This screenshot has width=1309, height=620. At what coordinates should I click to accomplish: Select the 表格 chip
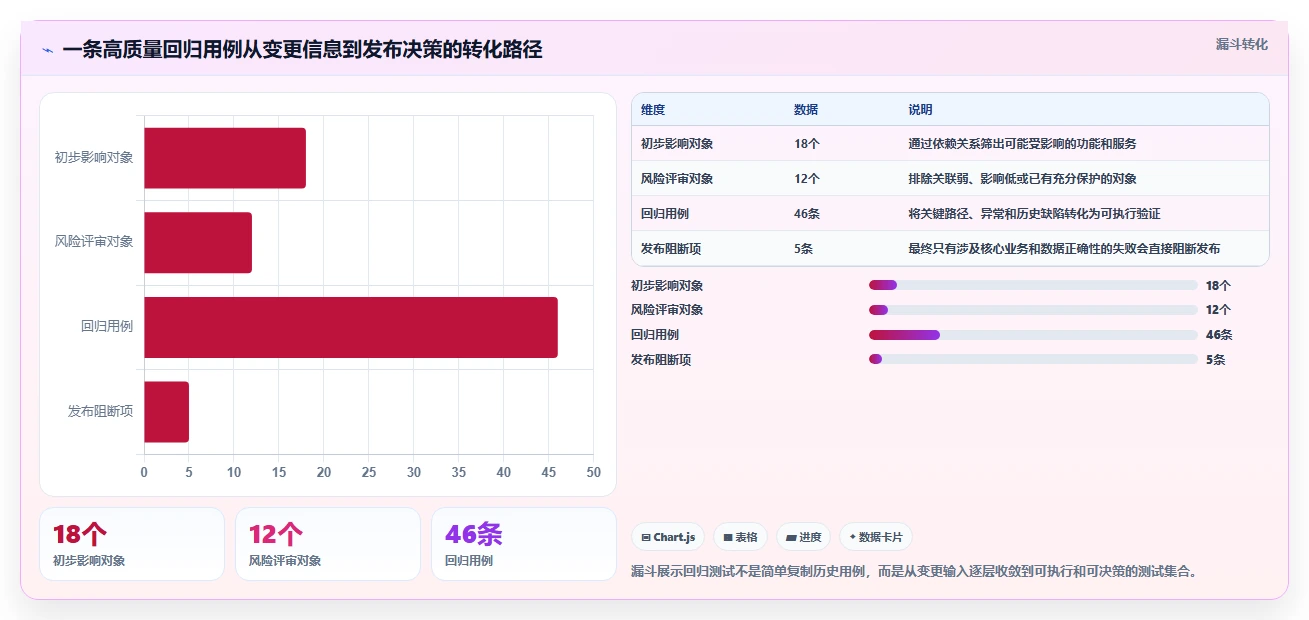coord(740,537)
